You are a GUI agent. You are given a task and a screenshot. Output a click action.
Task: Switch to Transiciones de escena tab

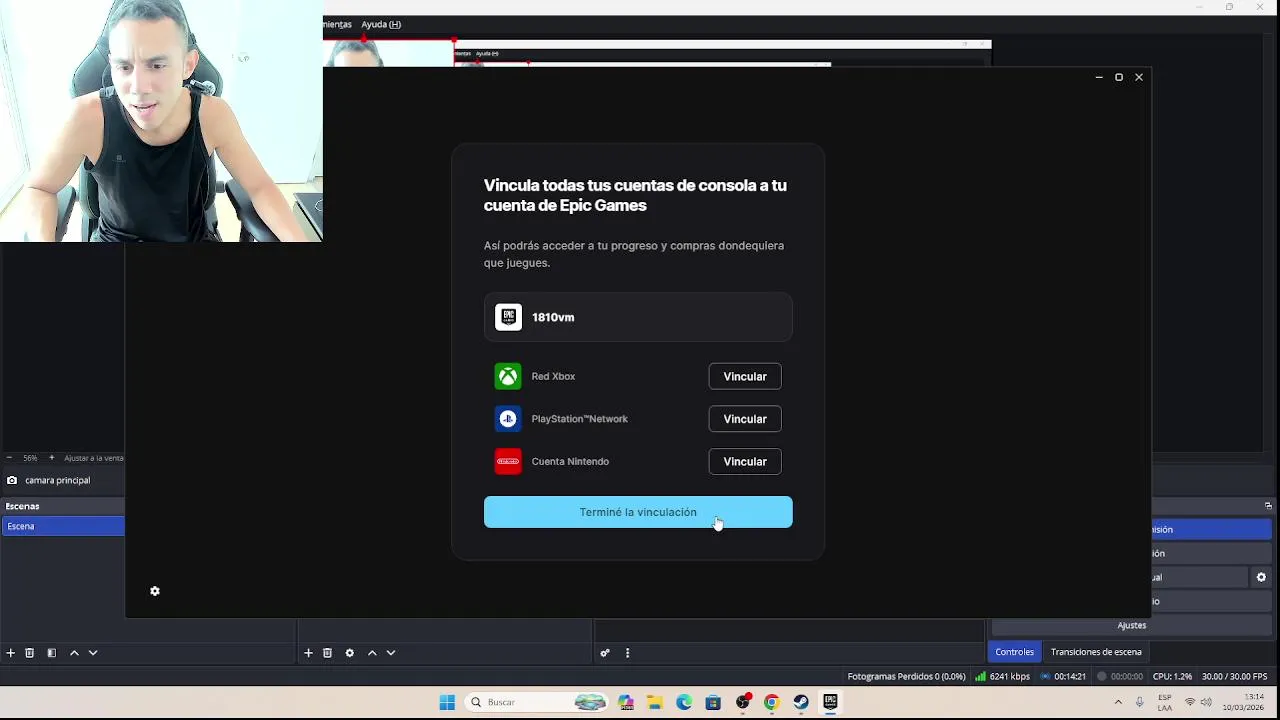1096,652
